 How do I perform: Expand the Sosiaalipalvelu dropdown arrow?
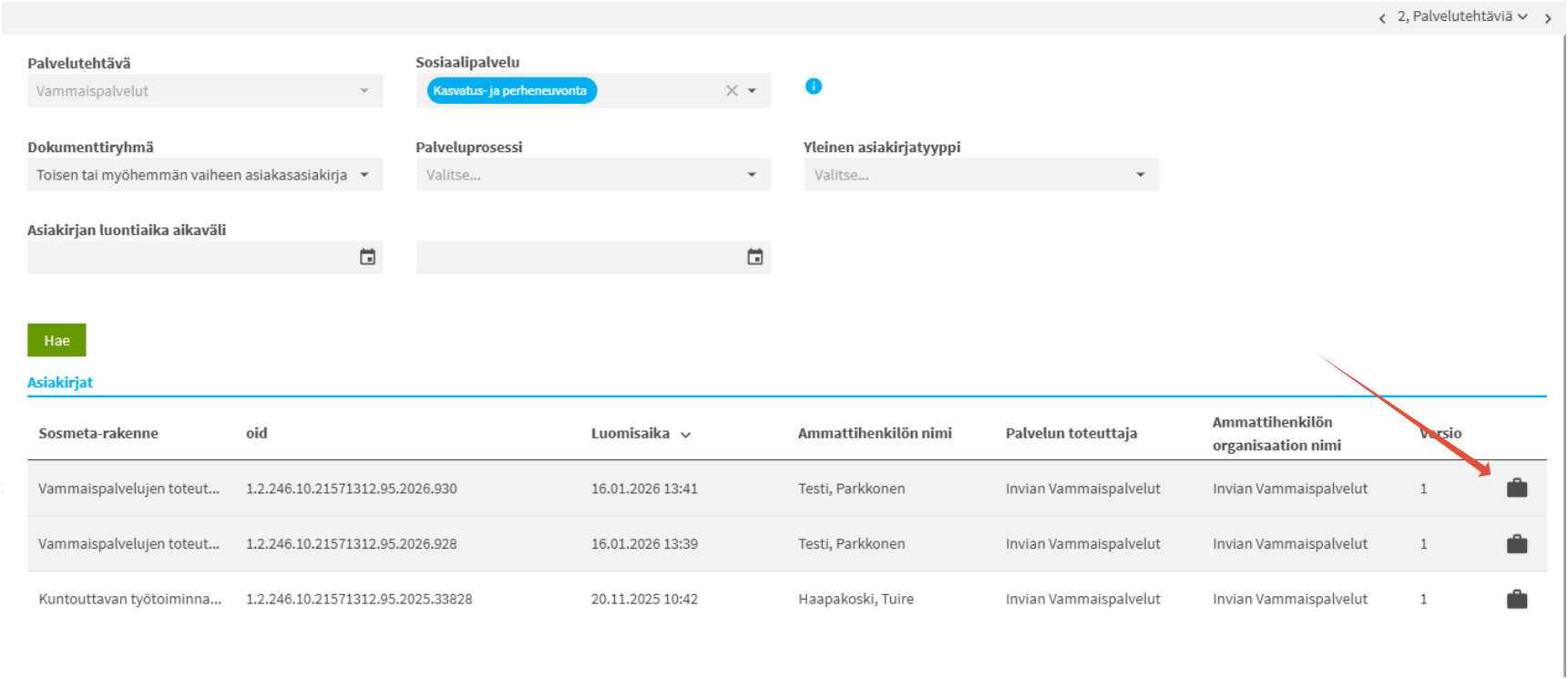coord(753,91)
